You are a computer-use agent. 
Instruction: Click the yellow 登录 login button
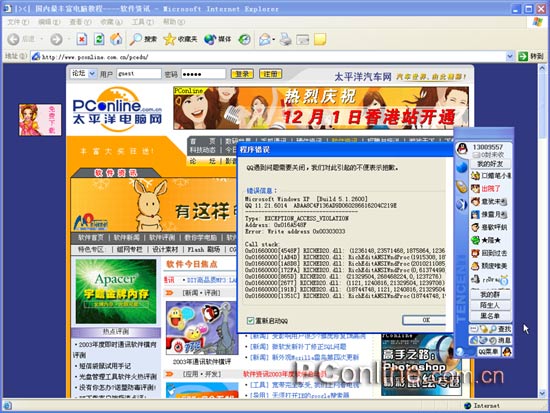point(242,74)
